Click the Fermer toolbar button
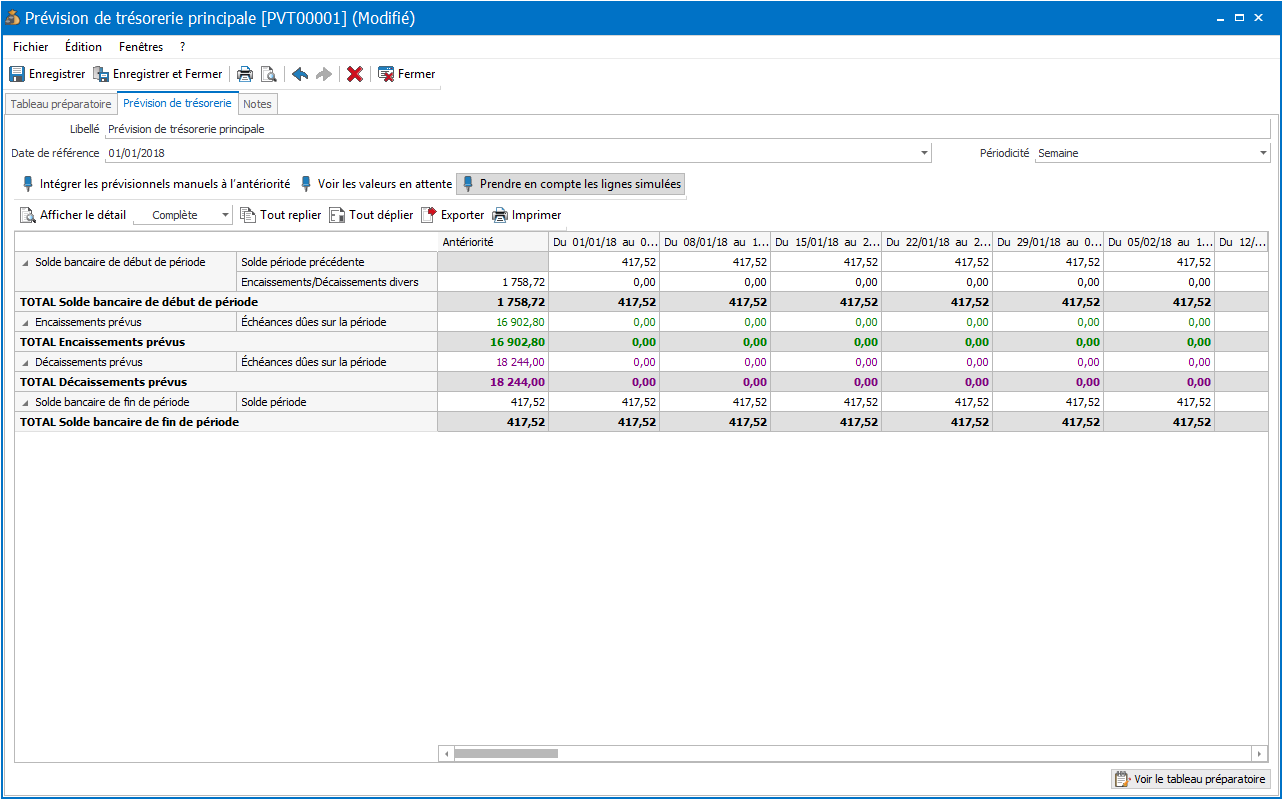The width and height of the screenshot is (1283, 800). pyautogui.click(x=407, y=74)
